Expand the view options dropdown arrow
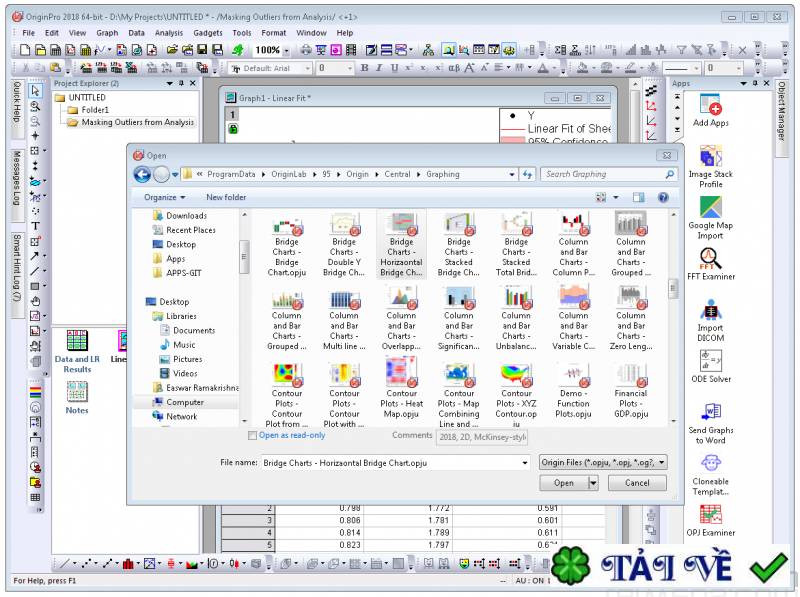 click(x=616, y=197)
